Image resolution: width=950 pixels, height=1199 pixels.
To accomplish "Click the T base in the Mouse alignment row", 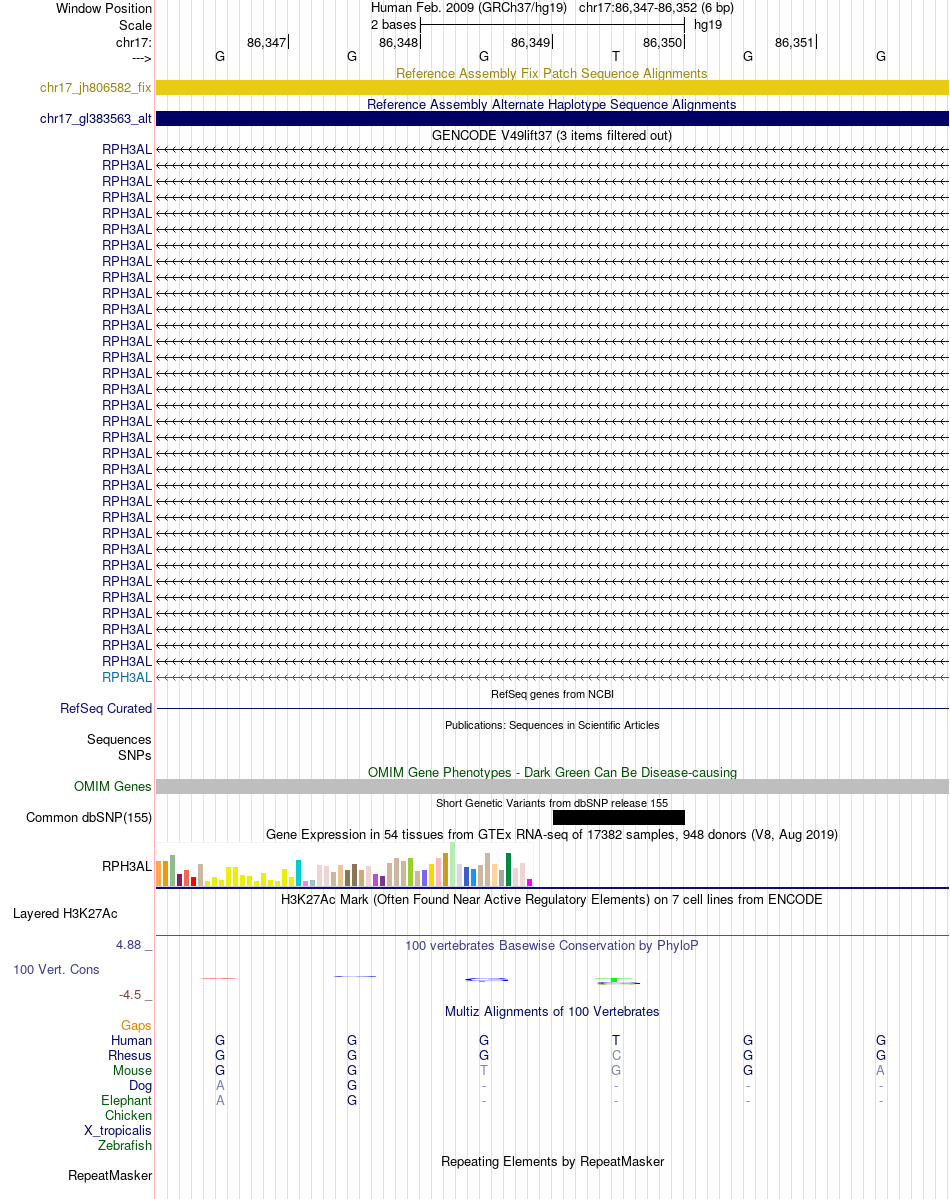I will click(x=483, y=1071).
